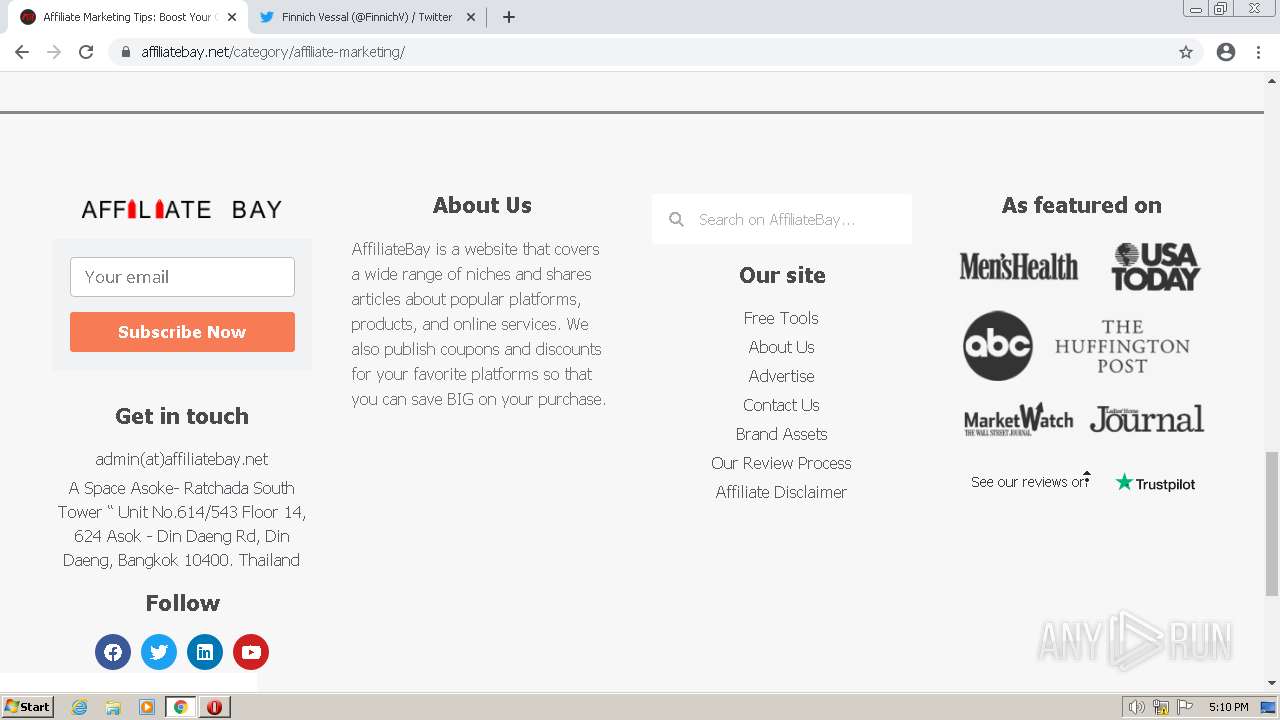Open media player taskbar icon
The width and height of the screenshot is (1280, 720).
point(147,707)
